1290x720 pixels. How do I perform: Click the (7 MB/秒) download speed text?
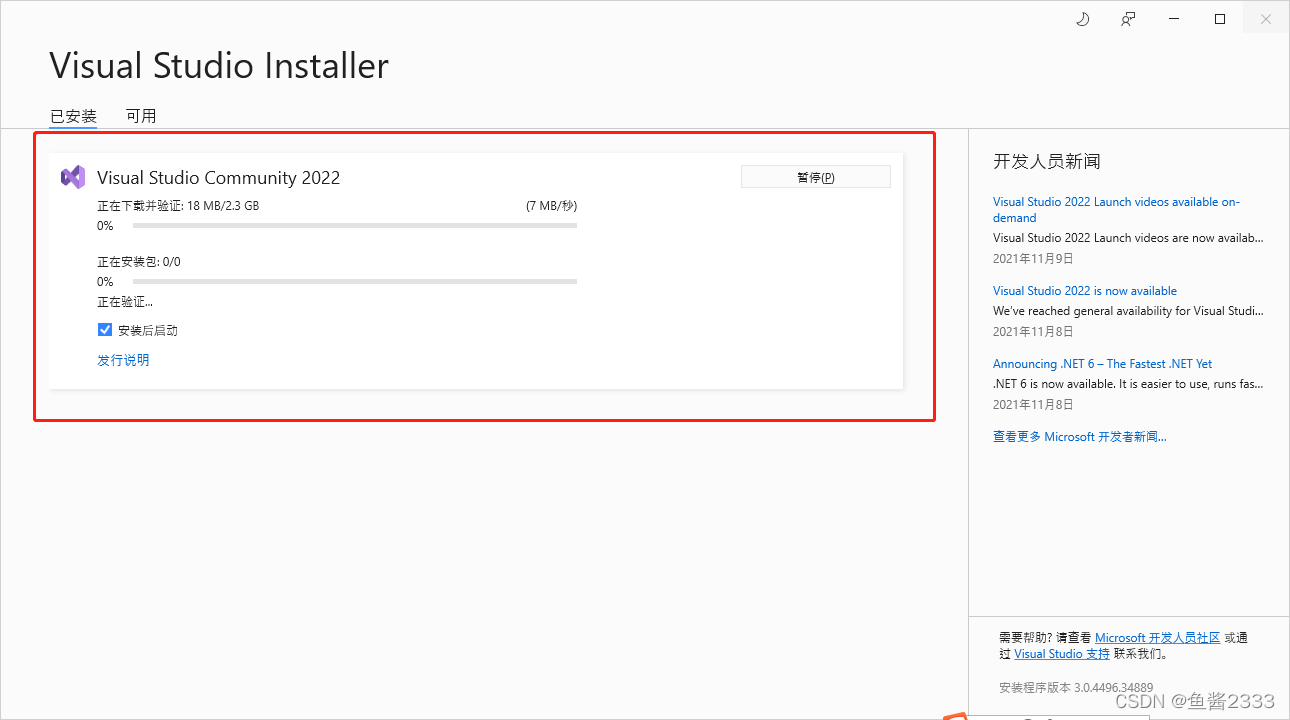coord(551,206)
